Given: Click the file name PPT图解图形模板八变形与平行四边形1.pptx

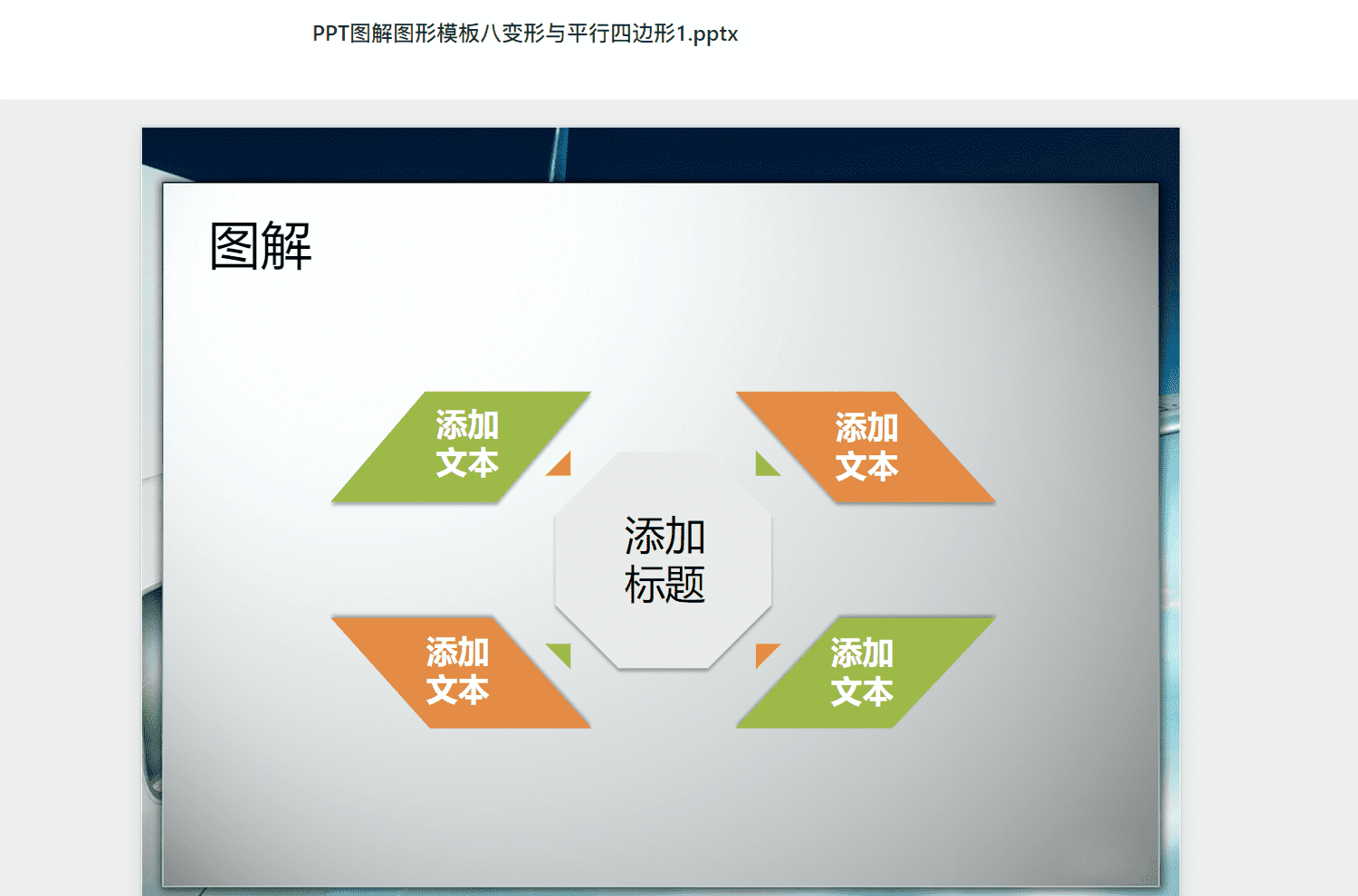Looking at the screenshot, I should pyautogui.click(x=525, y=33).
